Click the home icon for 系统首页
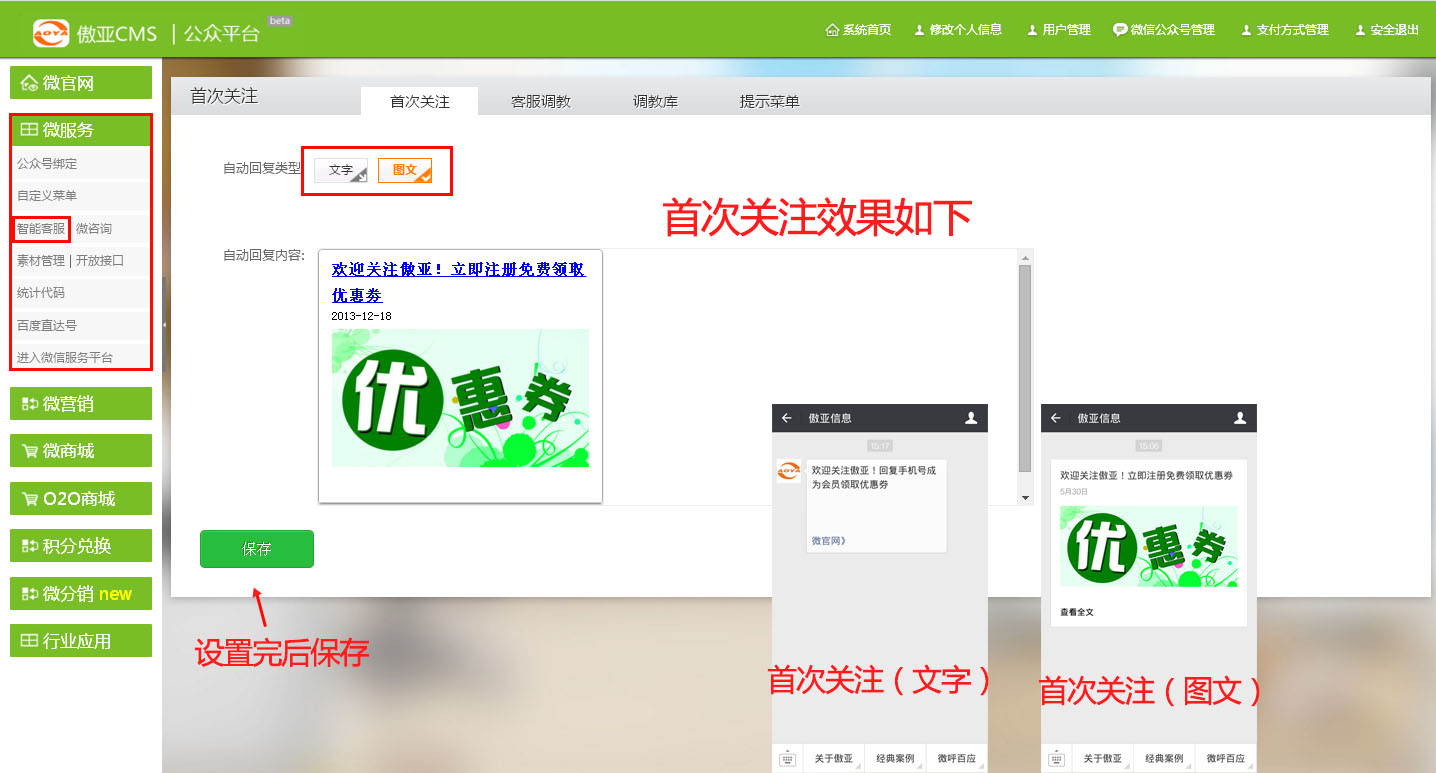 pos(832,30)
